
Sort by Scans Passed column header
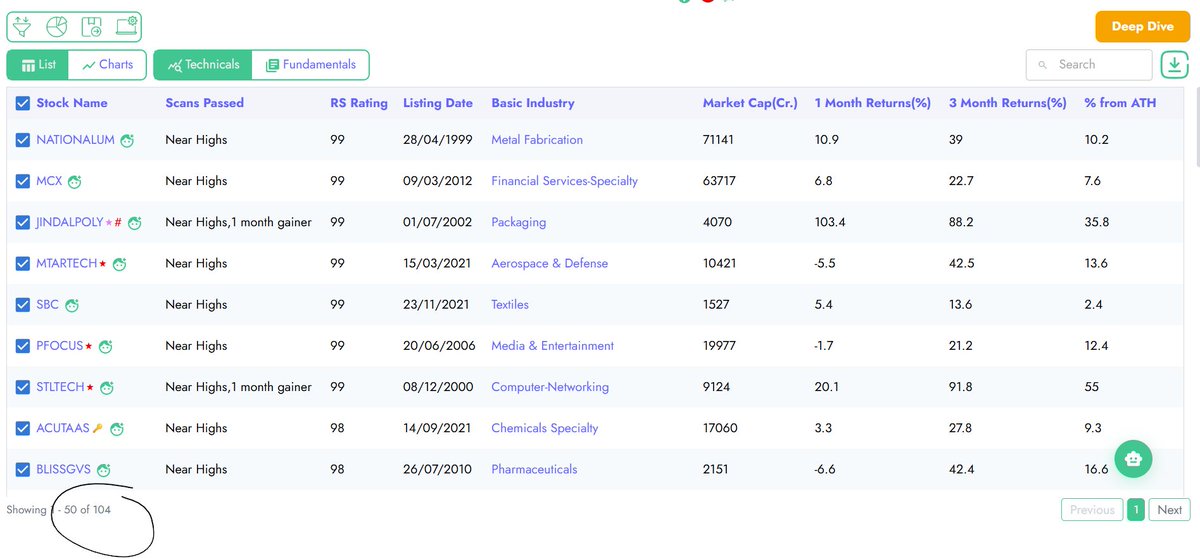coord(205,103)
